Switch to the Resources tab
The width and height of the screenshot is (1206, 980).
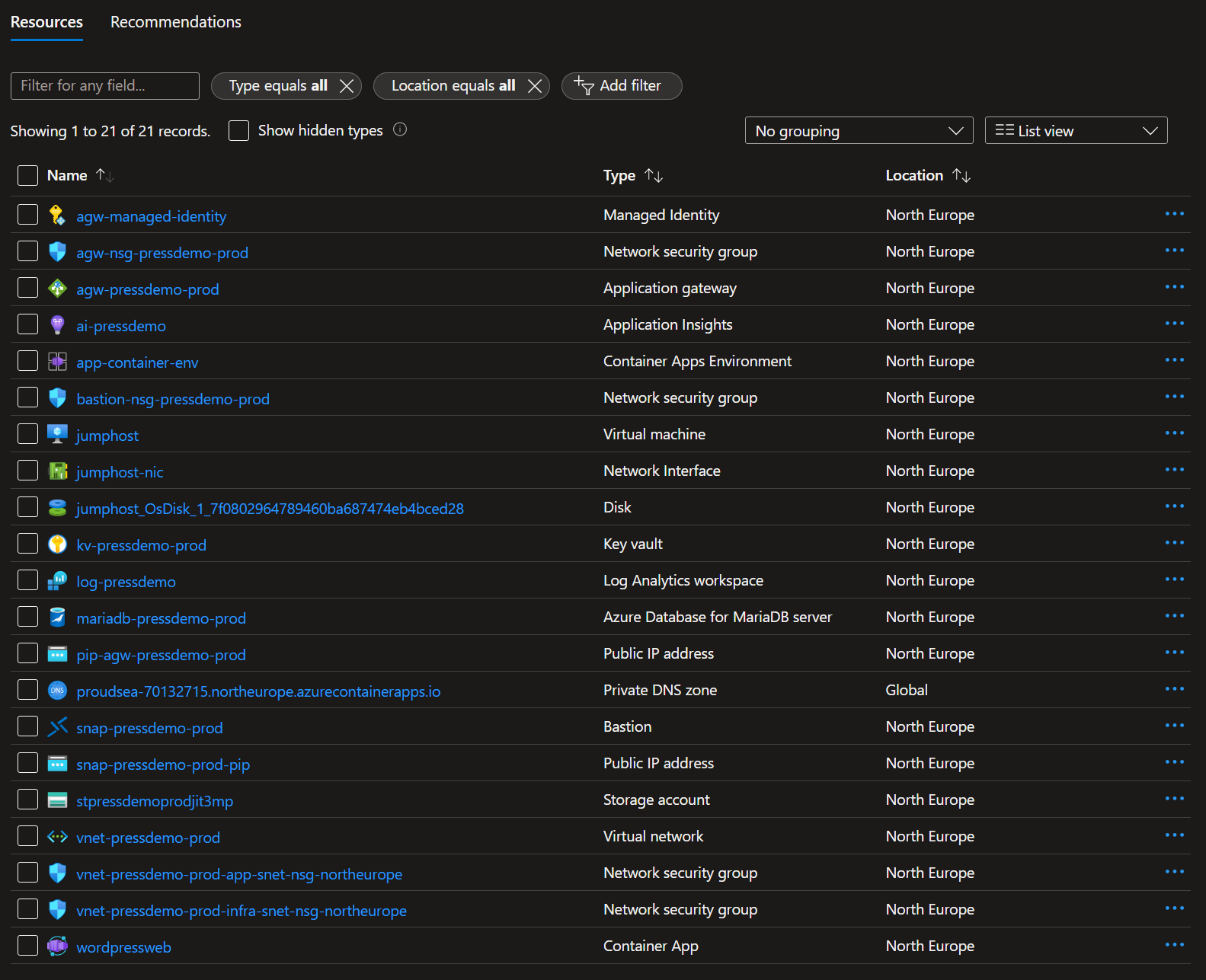pyautogui.click(x=46, y=22)
